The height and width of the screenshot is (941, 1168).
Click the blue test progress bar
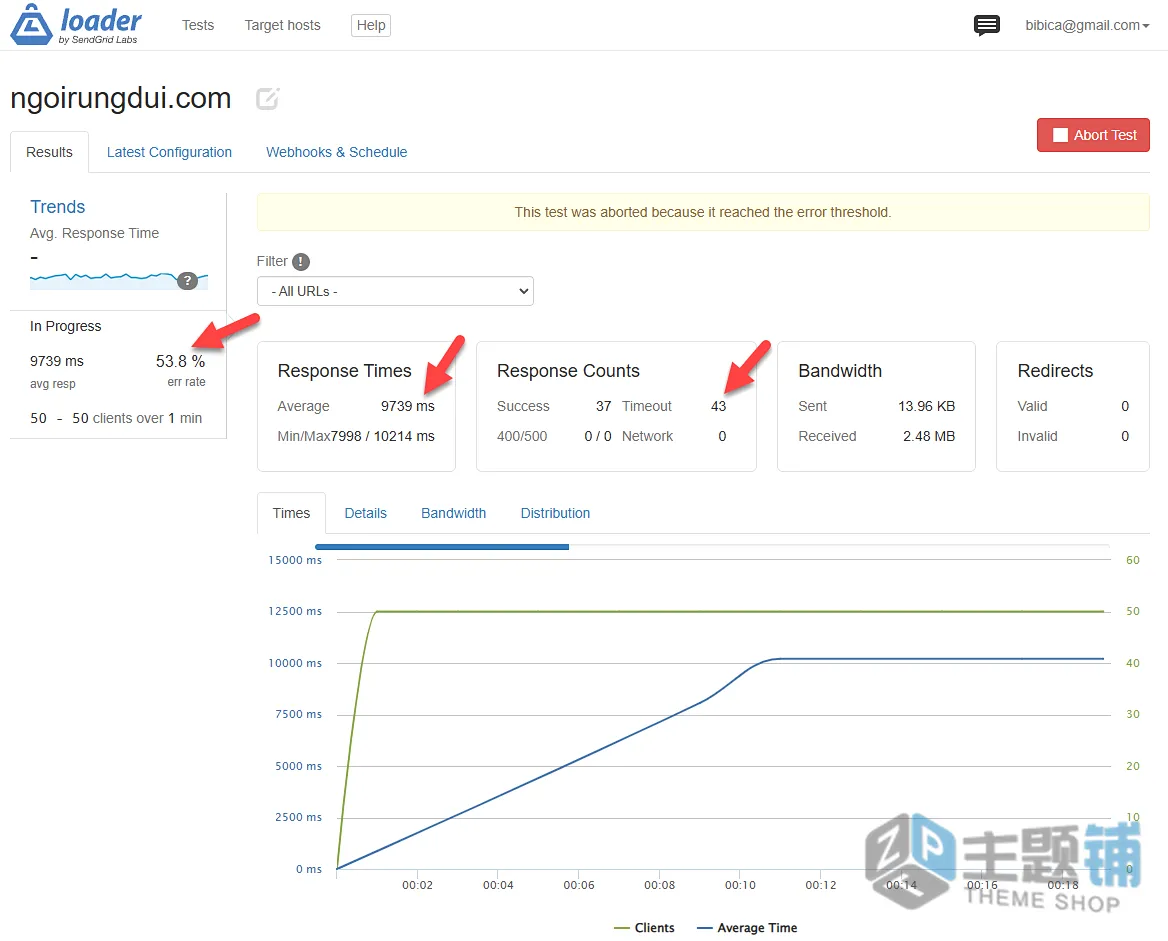click(442, 547)
